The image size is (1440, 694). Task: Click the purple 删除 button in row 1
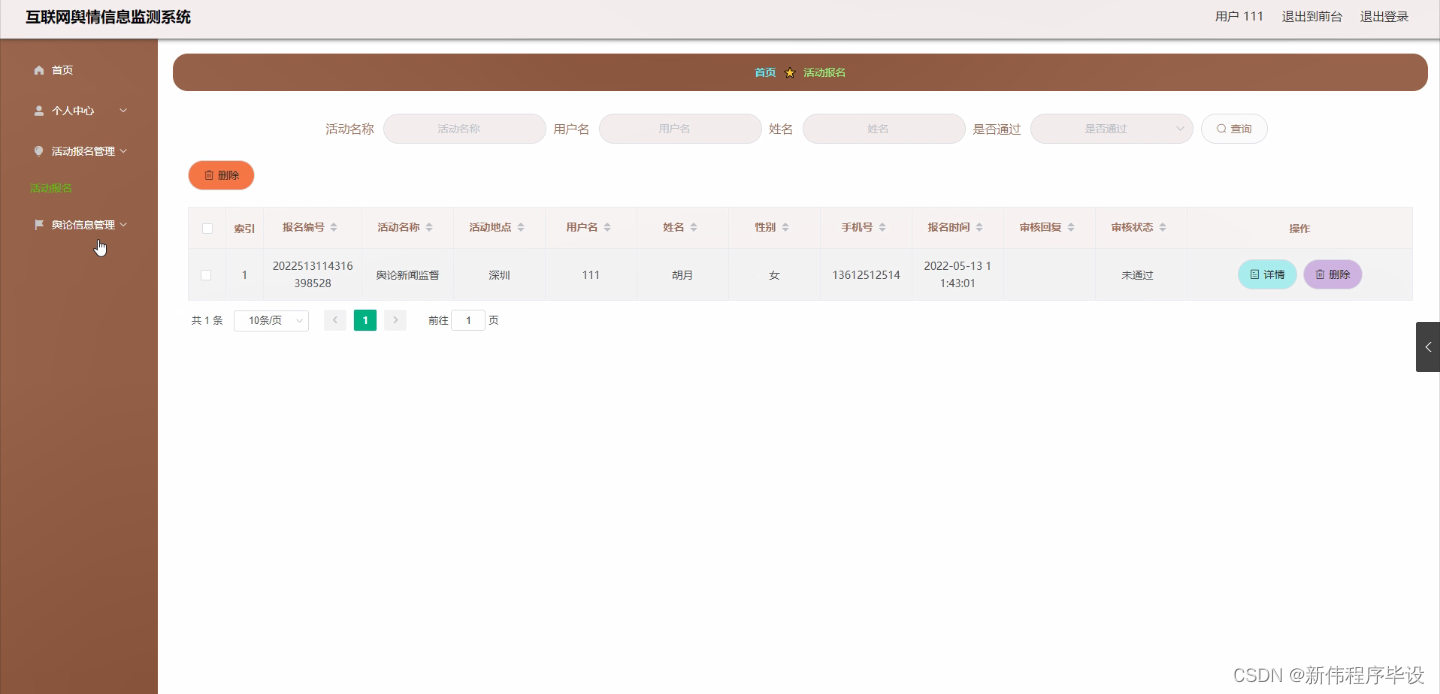point(1332,274)
